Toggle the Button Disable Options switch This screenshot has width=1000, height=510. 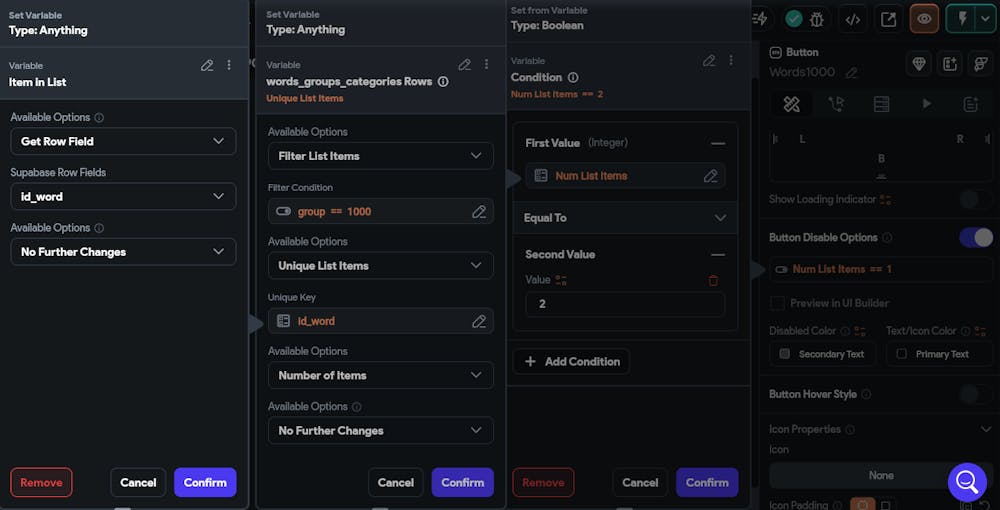976,237
